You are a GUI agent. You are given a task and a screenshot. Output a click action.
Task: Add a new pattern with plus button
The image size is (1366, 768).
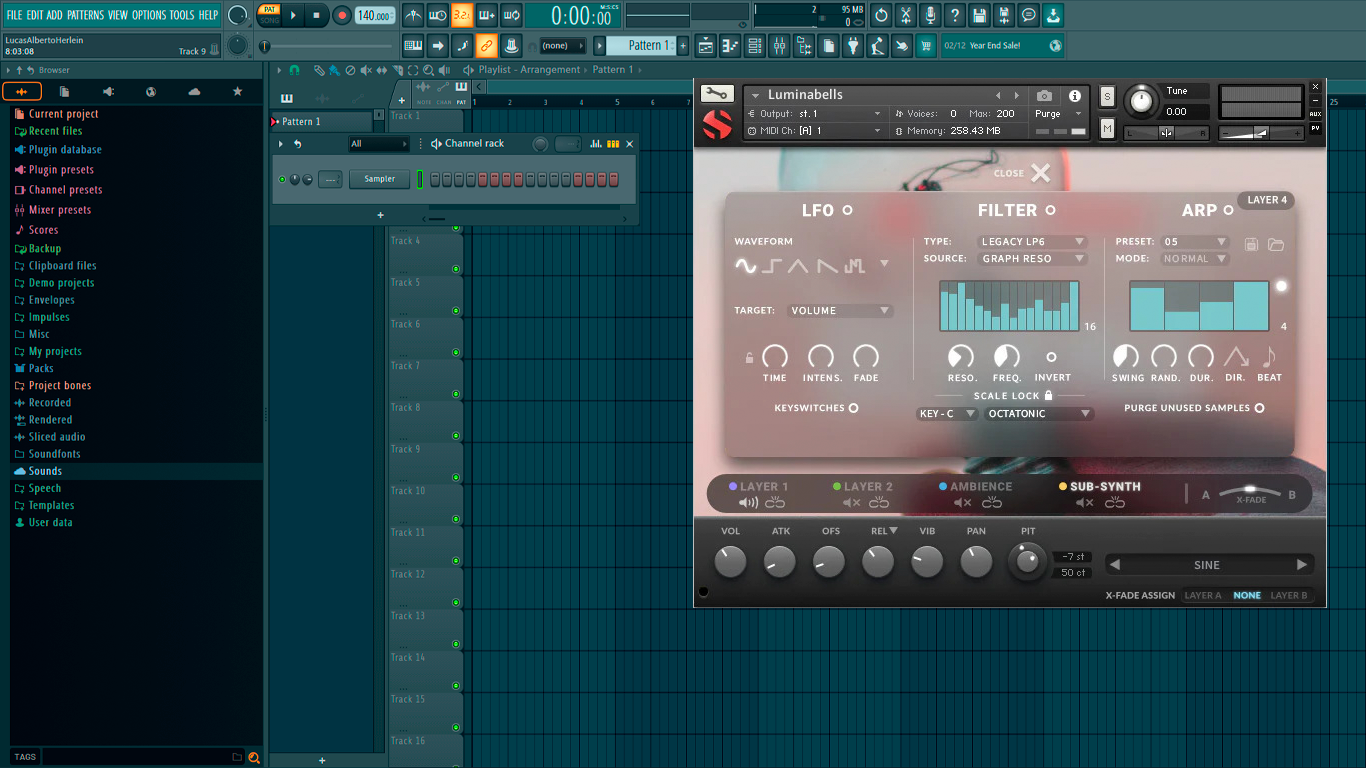coord(683,45)
